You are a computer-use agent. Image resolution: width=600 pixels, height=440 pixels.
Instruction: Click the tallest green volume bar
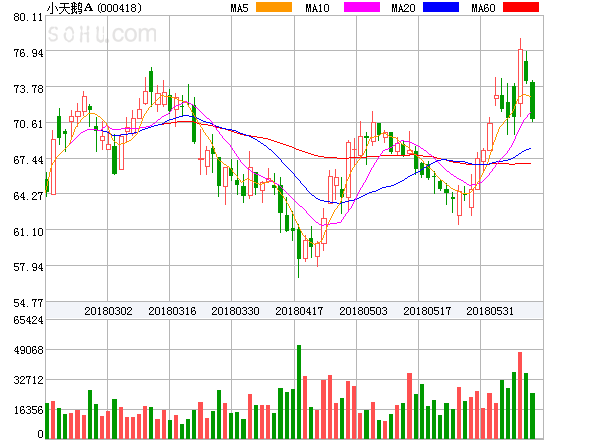click(299, 392)
